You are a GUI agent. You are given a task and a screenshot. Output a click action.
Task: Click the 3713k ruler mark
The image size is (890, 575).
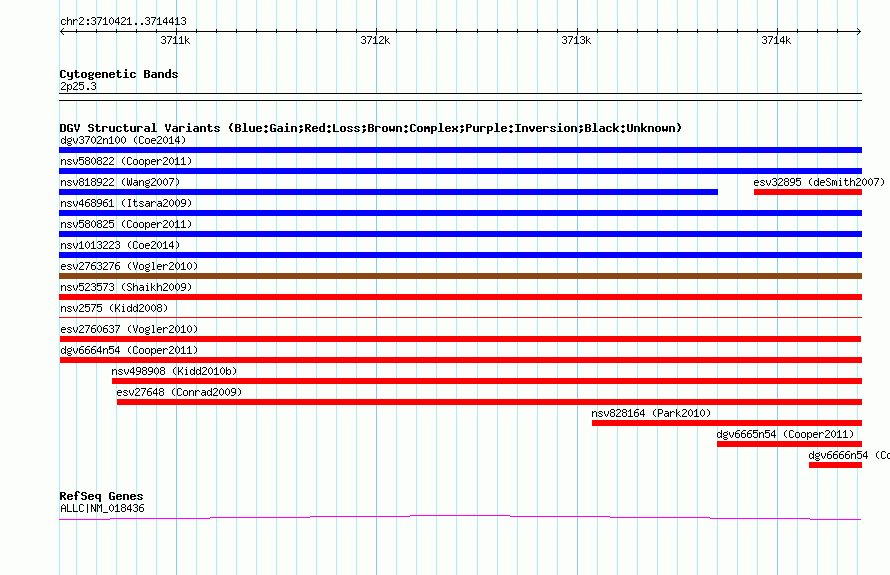point(576,40)
